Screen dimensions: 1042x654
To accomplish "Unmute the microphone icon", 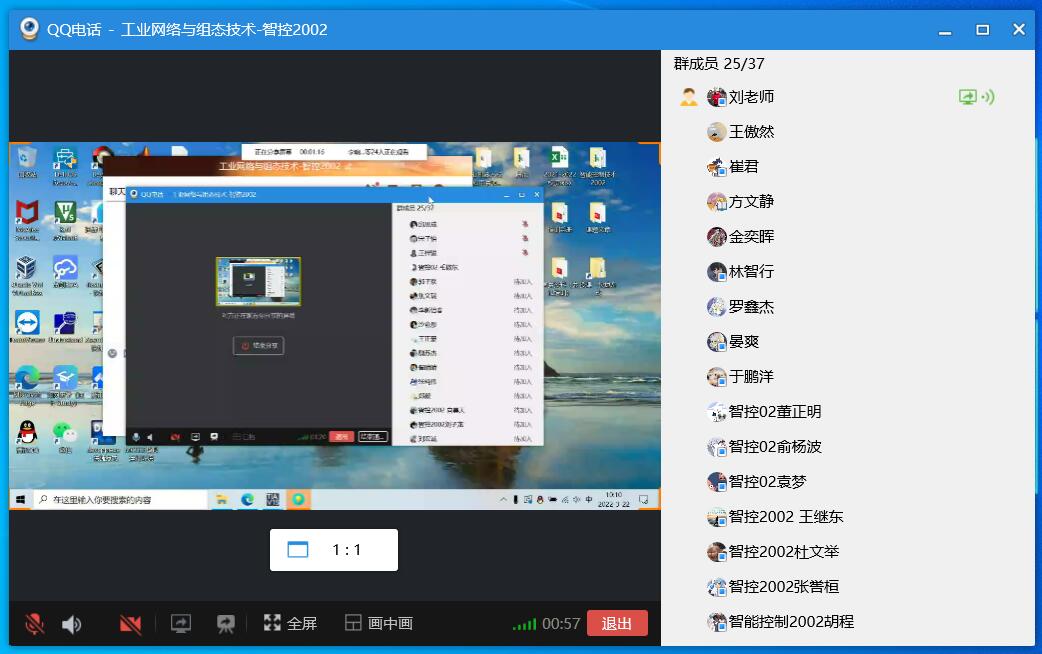I will [35, 623].
